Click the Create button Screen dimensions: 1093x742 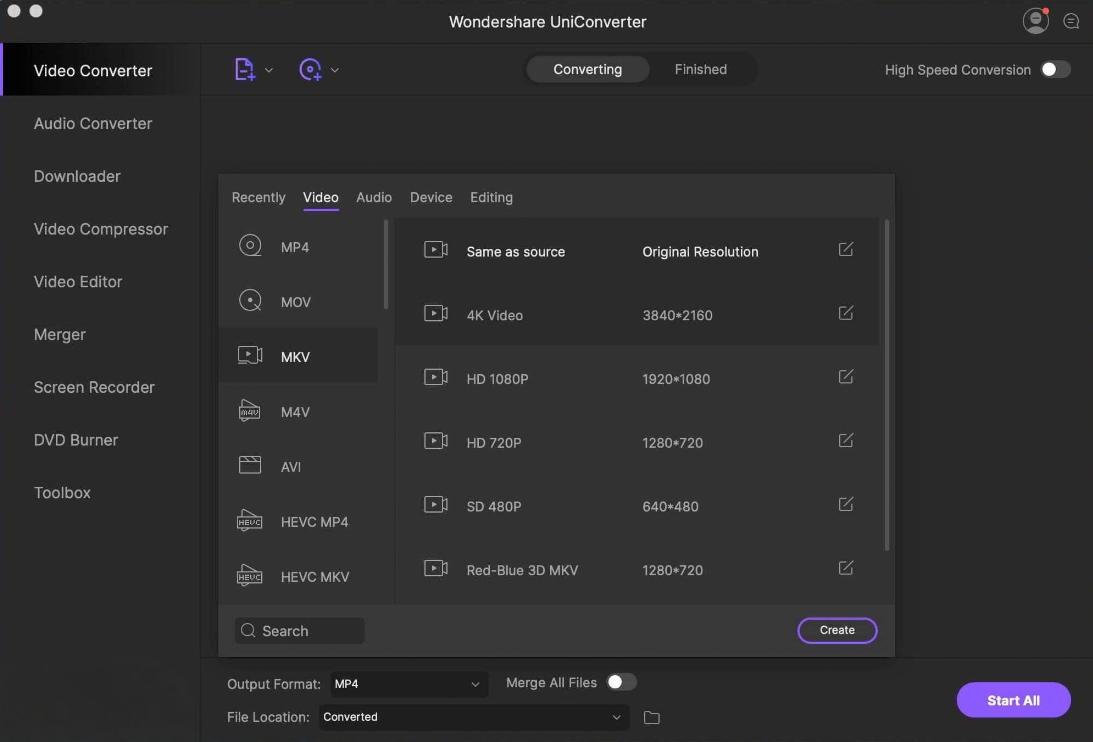point(837,630)
